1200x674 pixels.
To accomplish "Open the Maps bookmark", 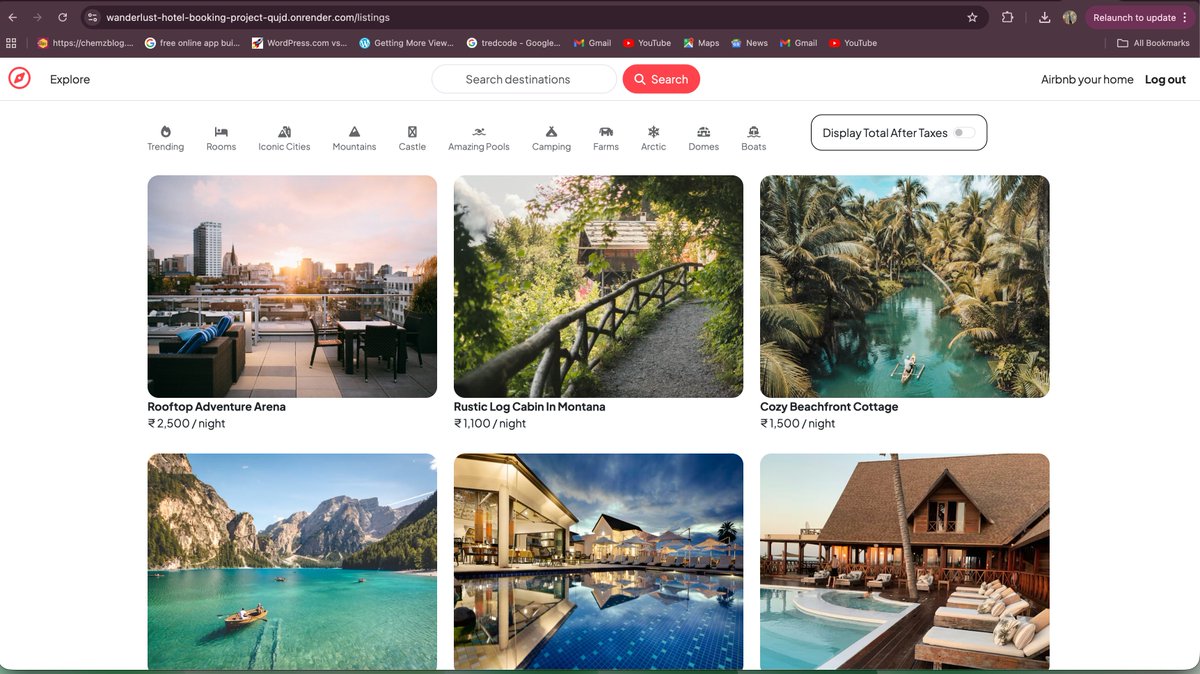I will click(x=701, y=43).
